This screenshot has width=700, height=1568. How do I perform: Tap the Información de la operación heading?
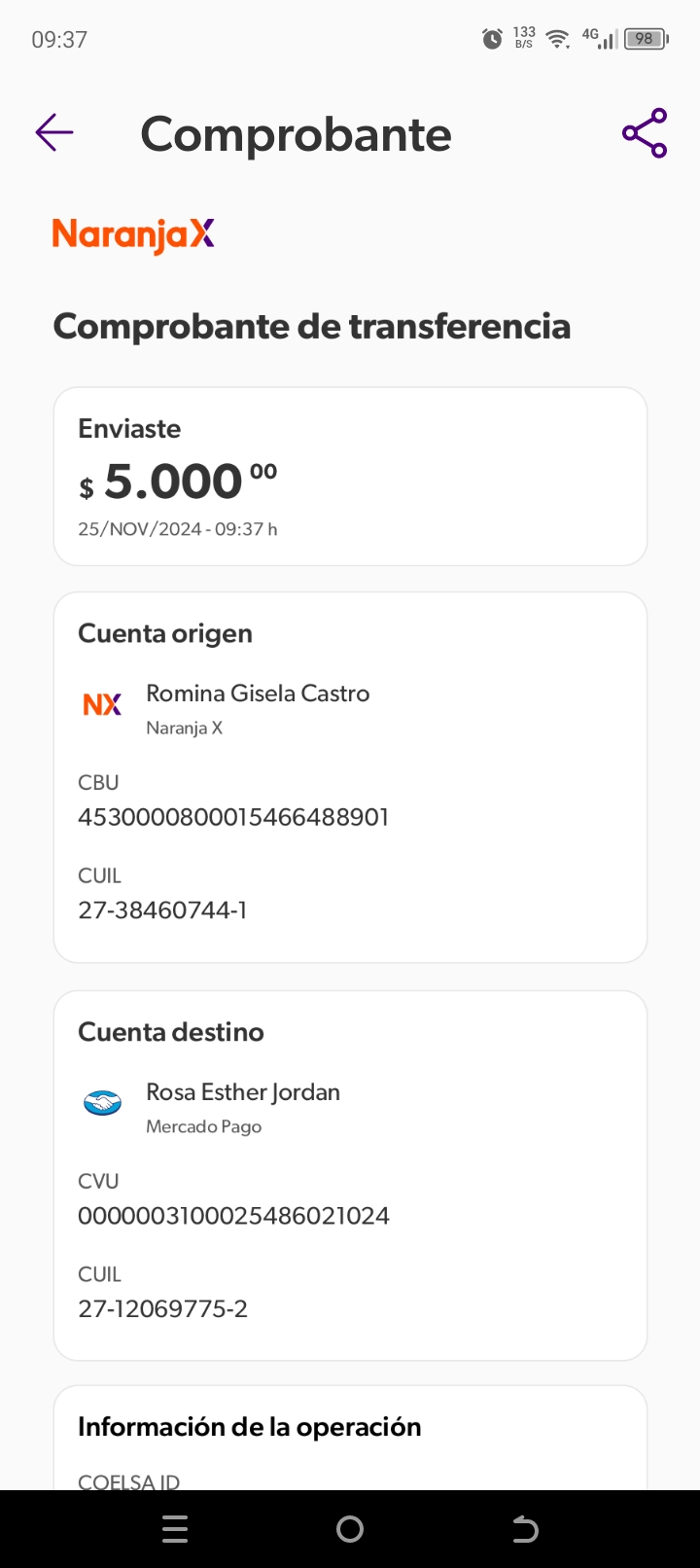coord(249,1427)
